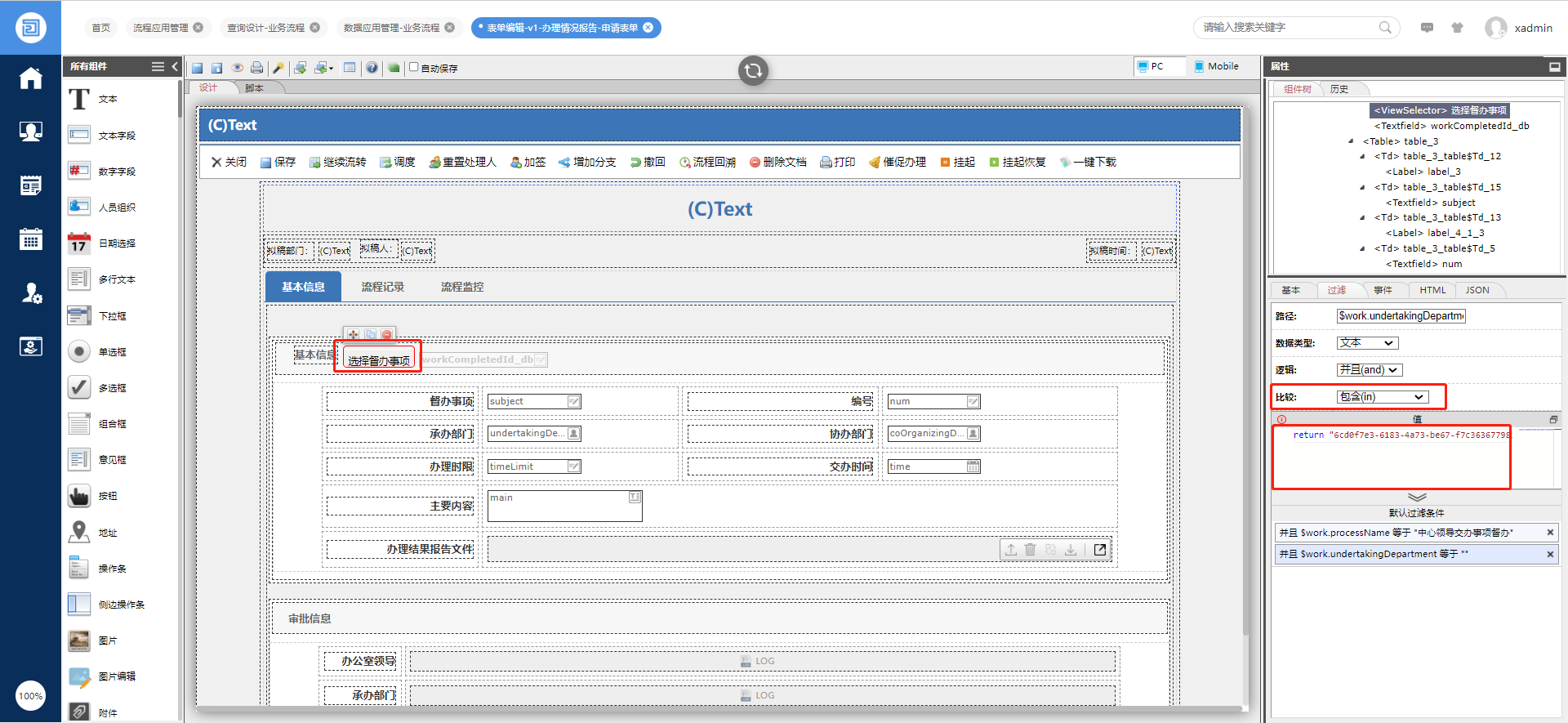Click the printer icon in editor toolbar
This screenshot has width=1568, height=723.
(257, 68)
